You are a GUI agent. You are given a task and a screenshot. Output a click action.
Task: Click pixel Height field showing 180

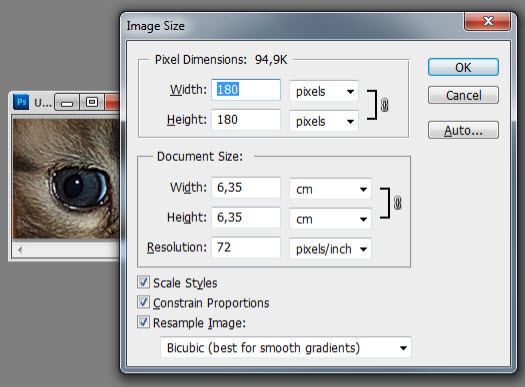pos(246,120)
